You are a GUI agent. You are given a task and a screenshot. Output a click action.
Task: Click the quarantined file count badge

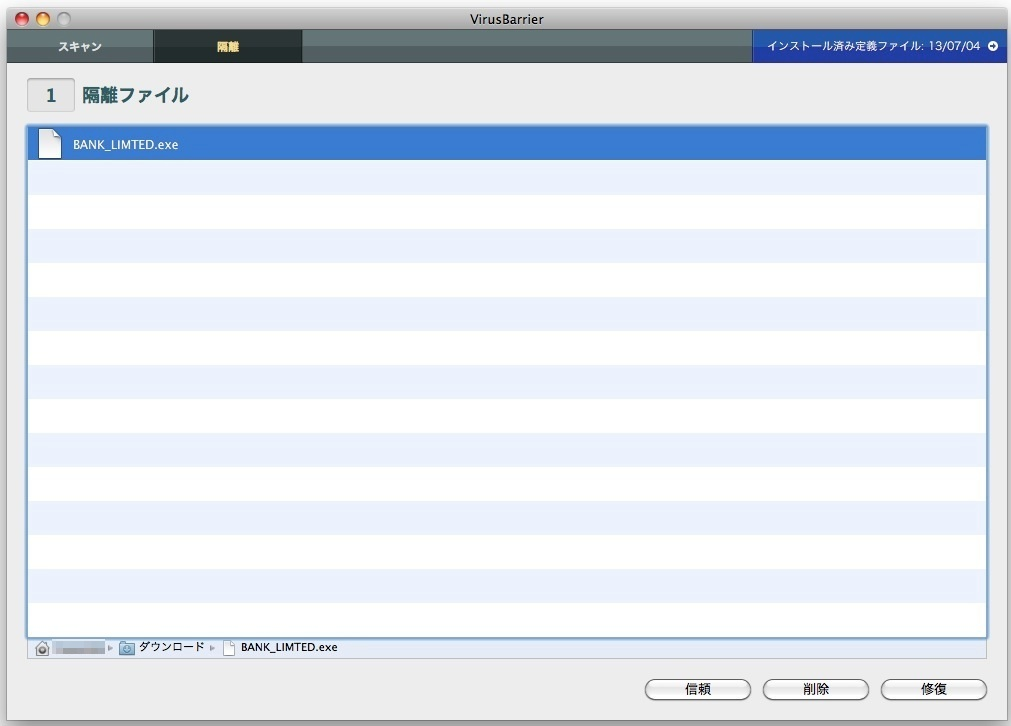point(51,95)
